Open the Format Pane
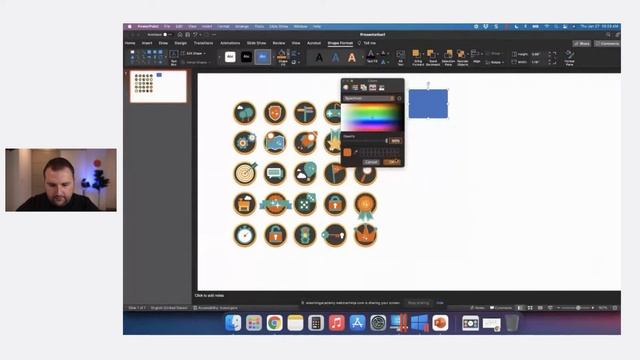 click(569, 57)
